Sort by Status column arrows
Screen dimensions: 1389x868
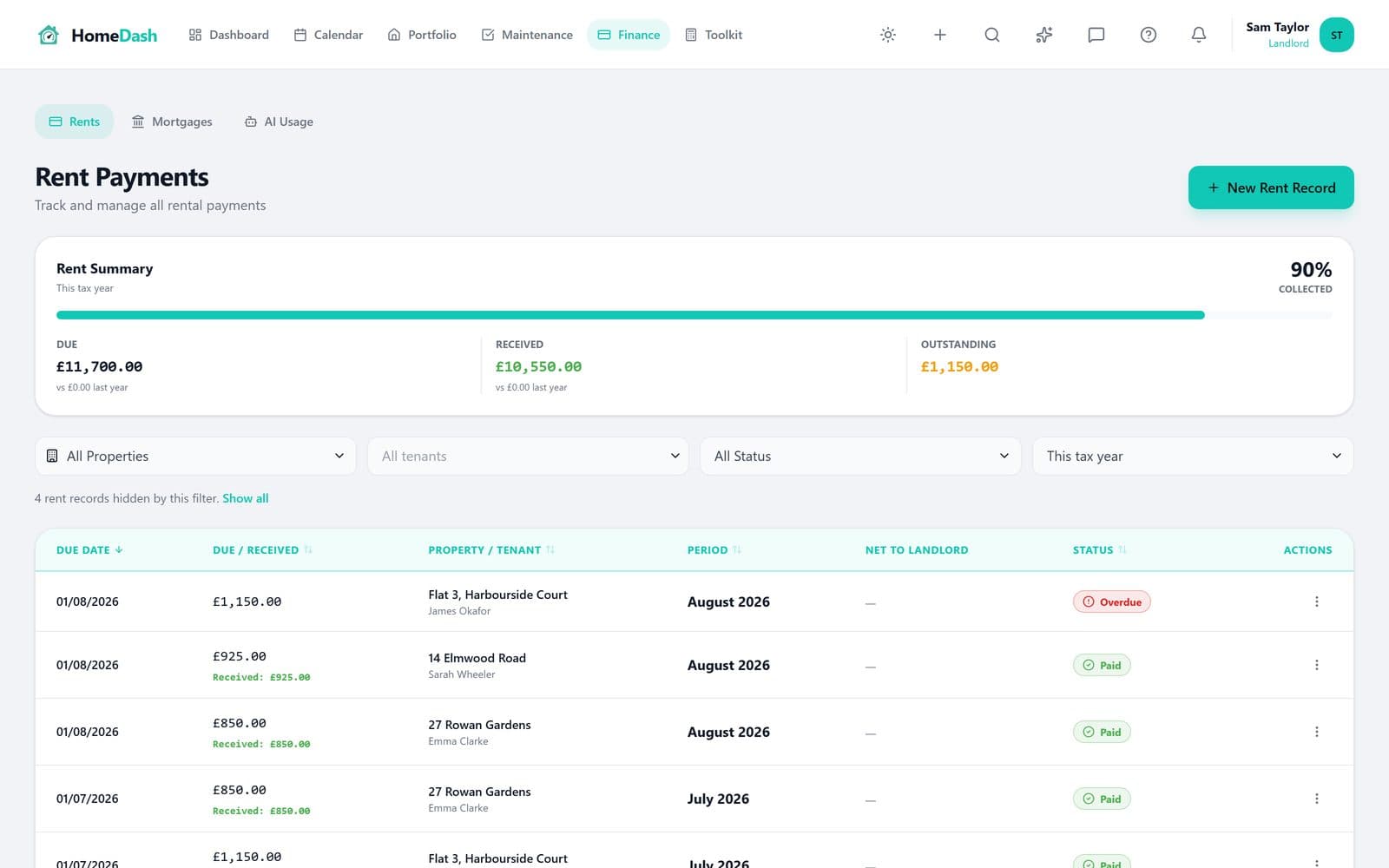tap(1122, 549)
